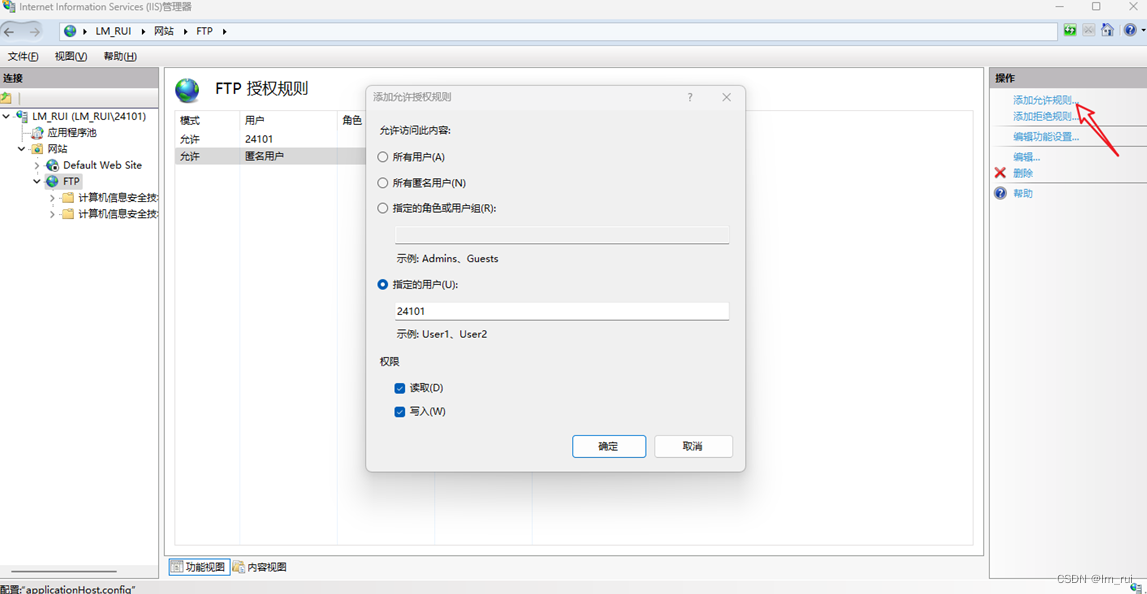1147x594 pixels.
Task: Expand the second 计算机信息安全技 folder
Action: [52, 214]
